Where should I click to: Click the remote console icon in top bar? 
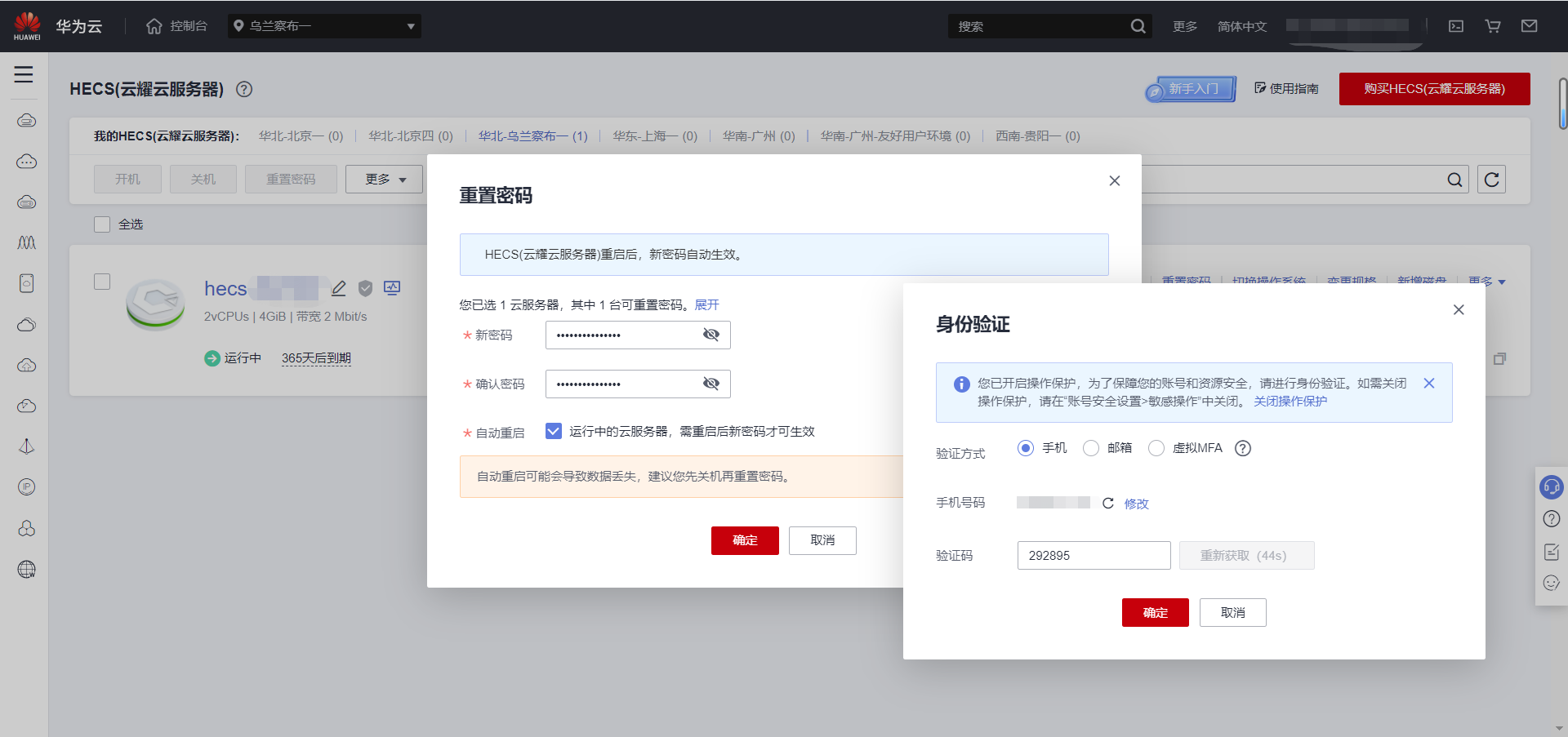pos(1456,25)
